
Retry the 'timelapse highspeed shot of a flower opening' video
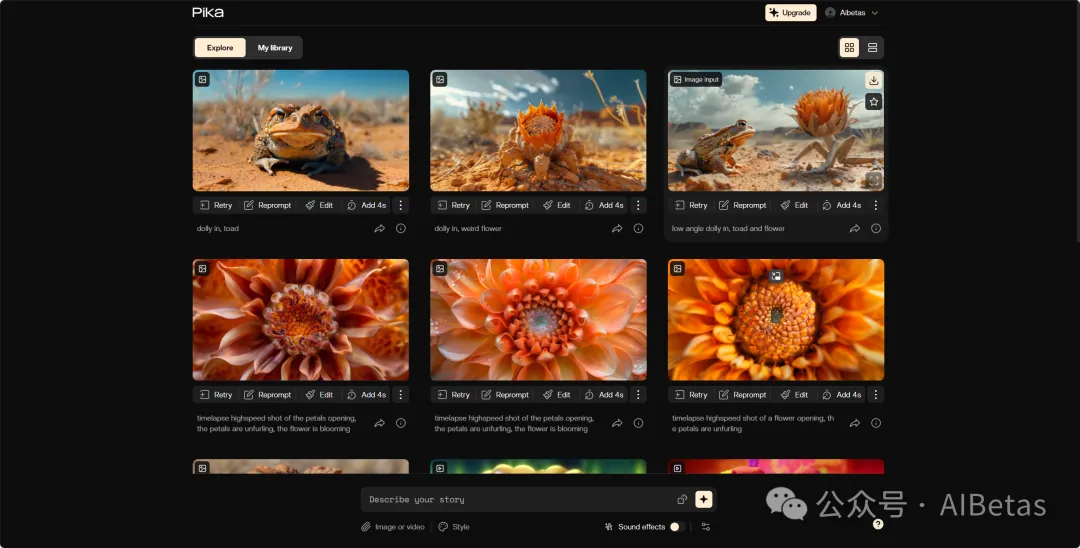pos(691,394)
